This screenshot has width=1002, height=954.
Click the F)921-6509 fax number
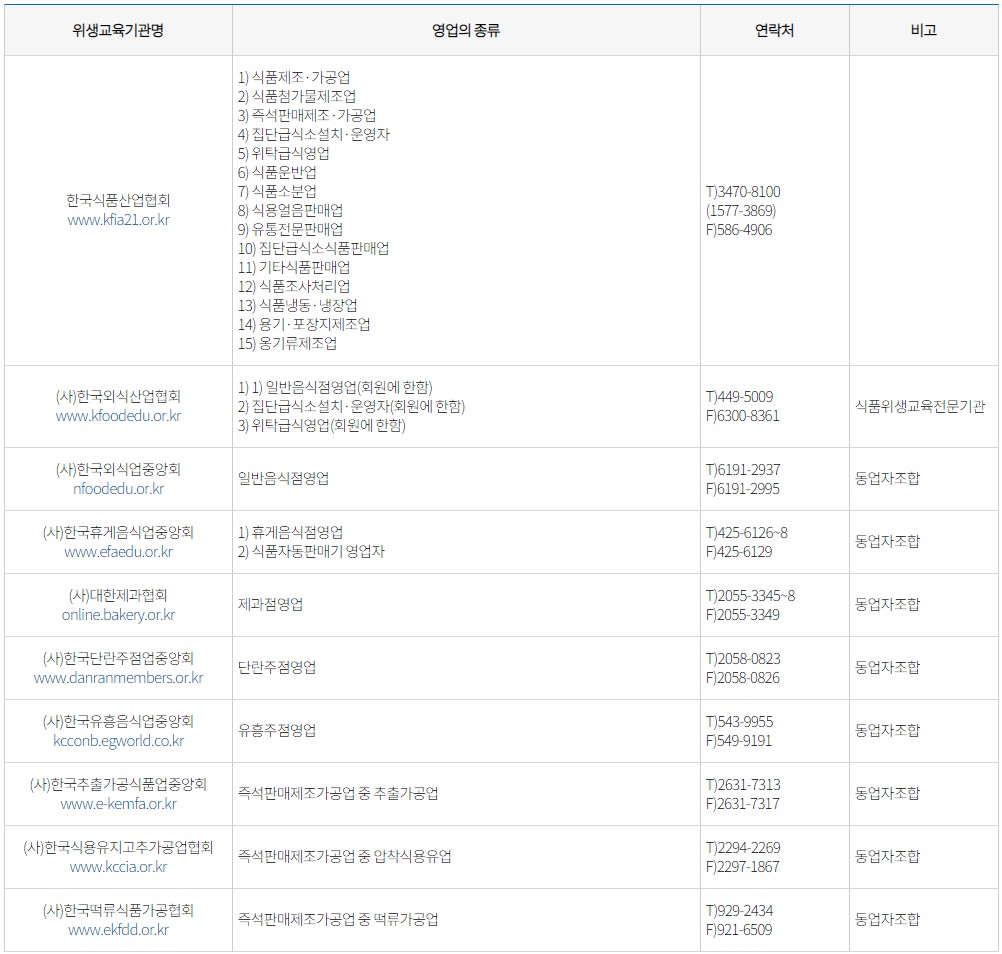click(x=739, y=930)
